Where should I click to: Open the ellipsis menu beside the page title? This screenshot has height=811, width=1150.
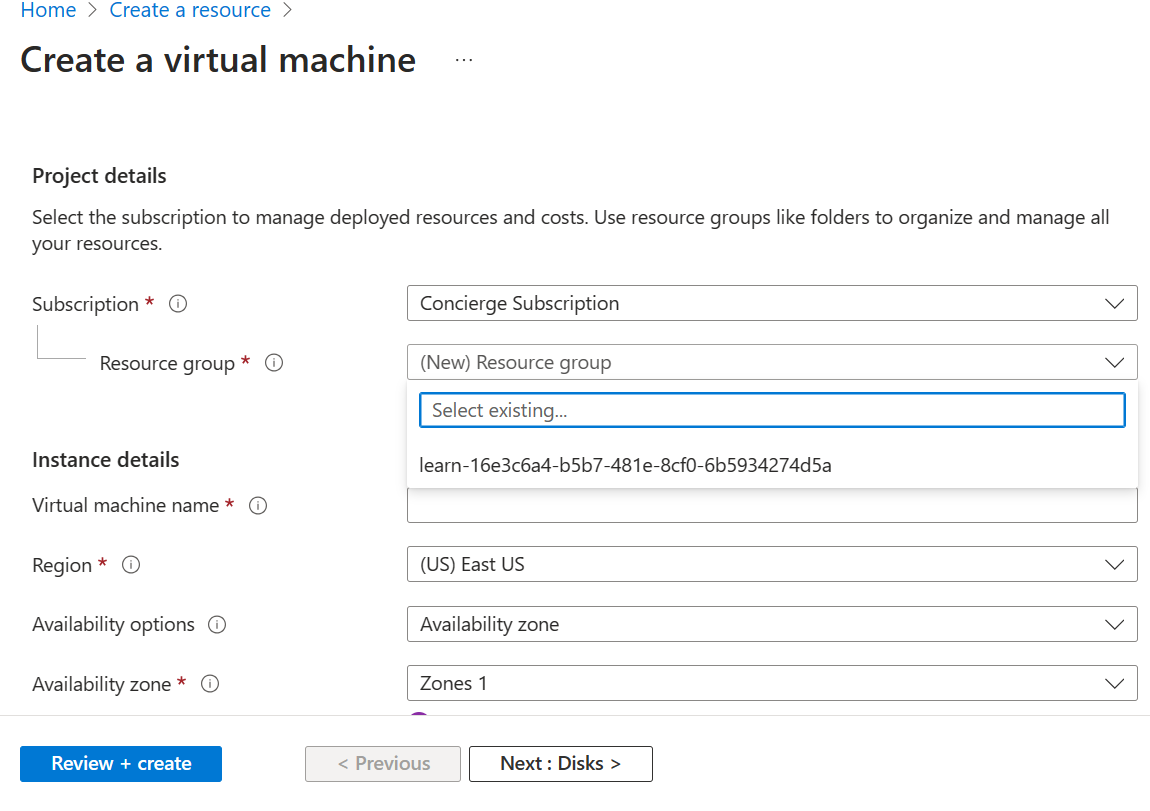click(x=464, y=60)
